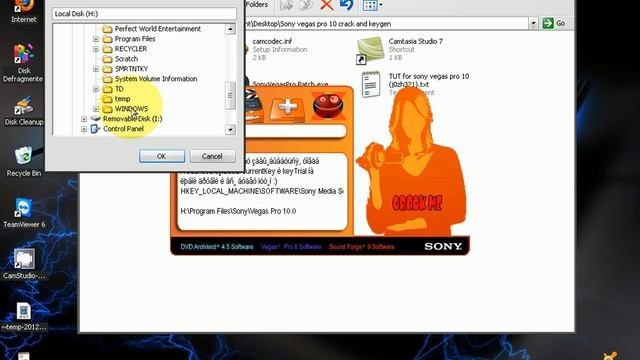The height and width of the screenshot is (360, 640).
Task: Open the Disk Defragmenter desktop icon
Action: [x=23, y=62]
